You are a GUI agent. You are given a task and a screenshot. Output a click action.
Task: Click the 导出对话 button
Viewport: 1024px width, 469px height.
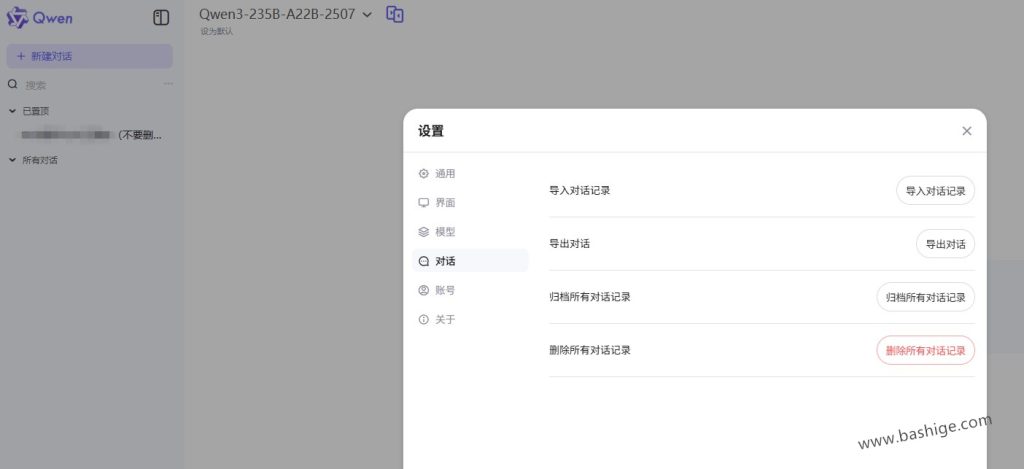[945, 244]
